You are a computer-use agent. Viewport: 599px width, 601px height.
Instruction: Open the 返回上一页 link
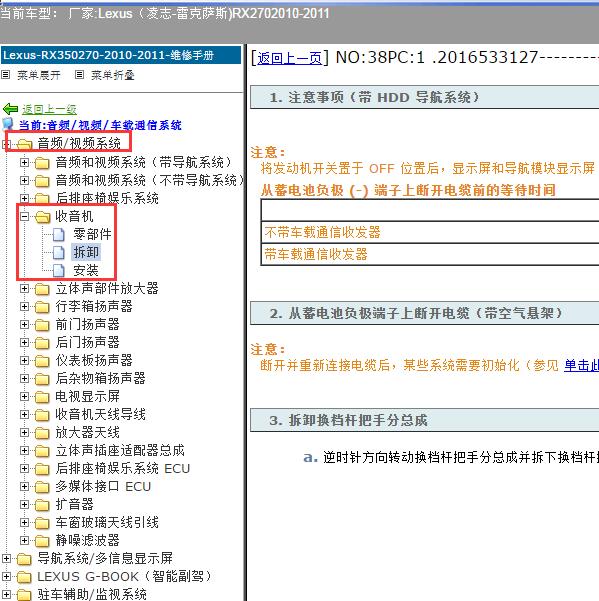pyautogui.click(x=289, y=58)
